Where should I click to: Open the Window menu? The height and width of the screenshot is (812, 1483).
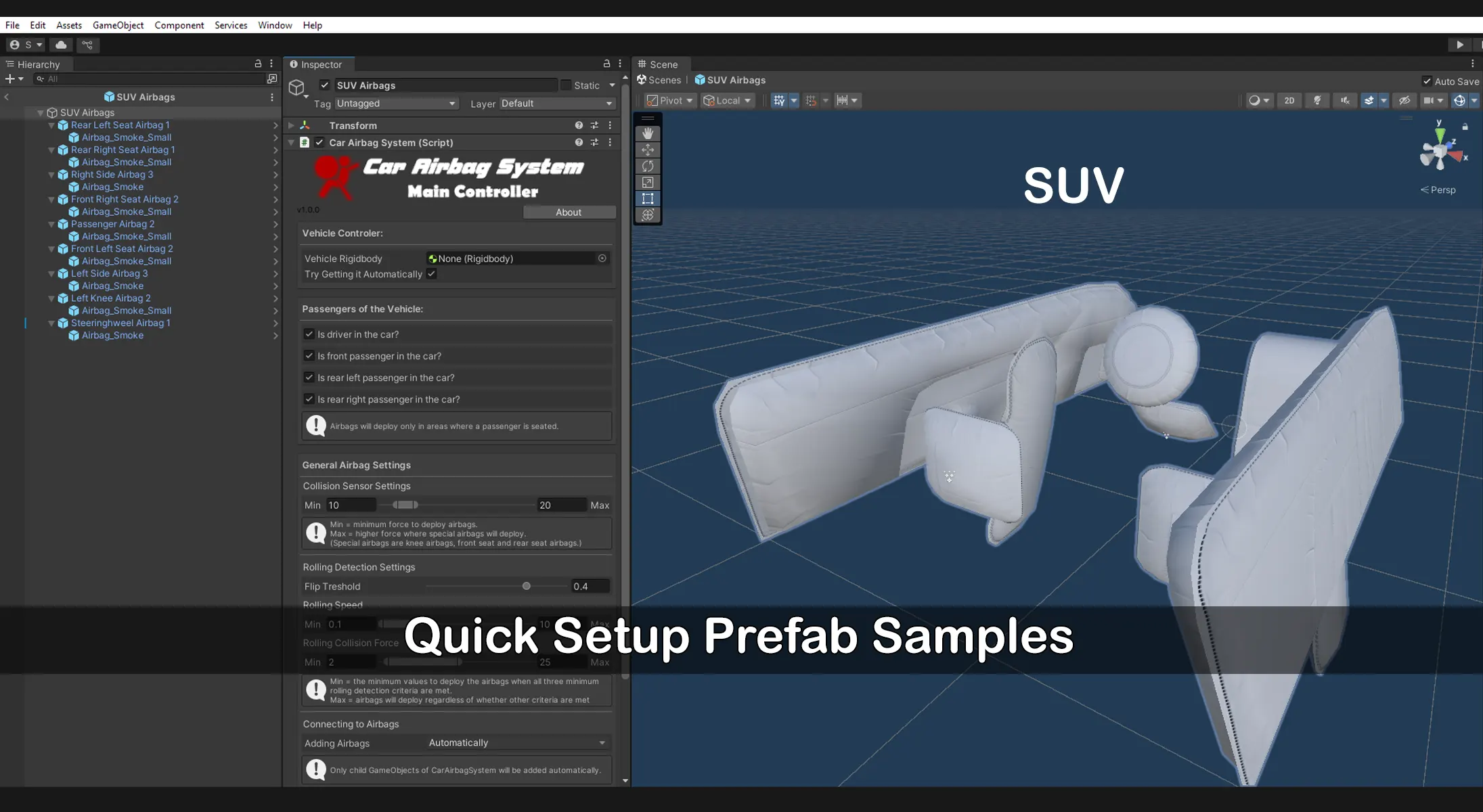(x=275, y=25)
